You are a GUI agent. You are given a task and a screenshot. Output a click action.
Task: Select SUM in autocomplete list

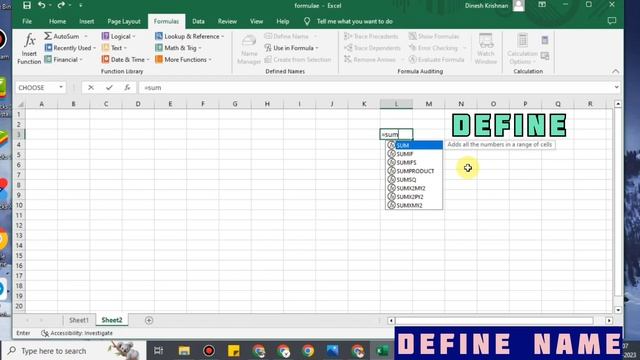click(x=414, y=145)
